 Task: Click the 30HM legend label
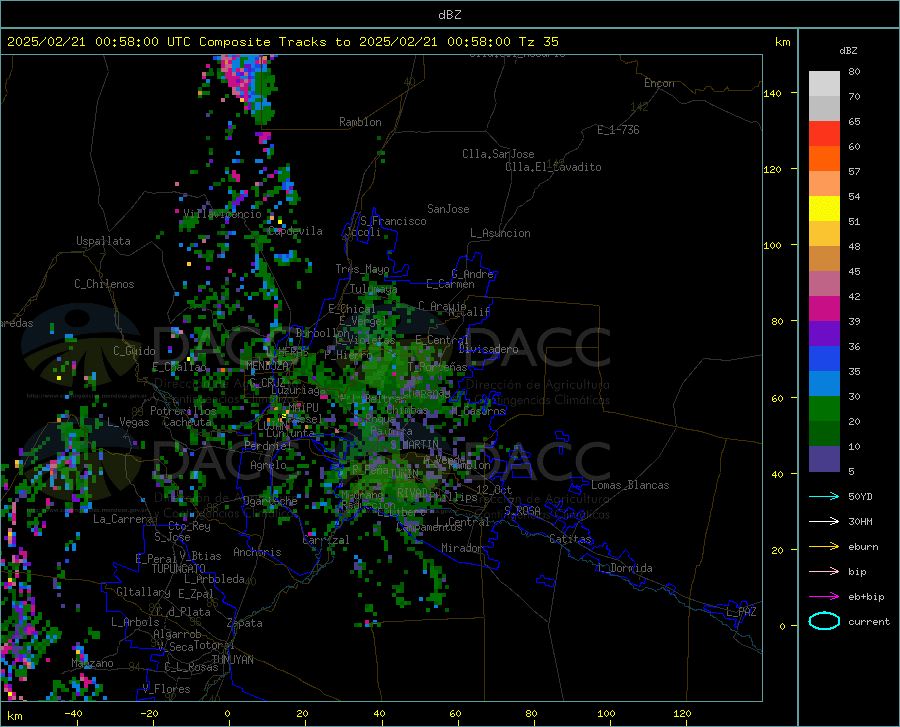point(860,522)
